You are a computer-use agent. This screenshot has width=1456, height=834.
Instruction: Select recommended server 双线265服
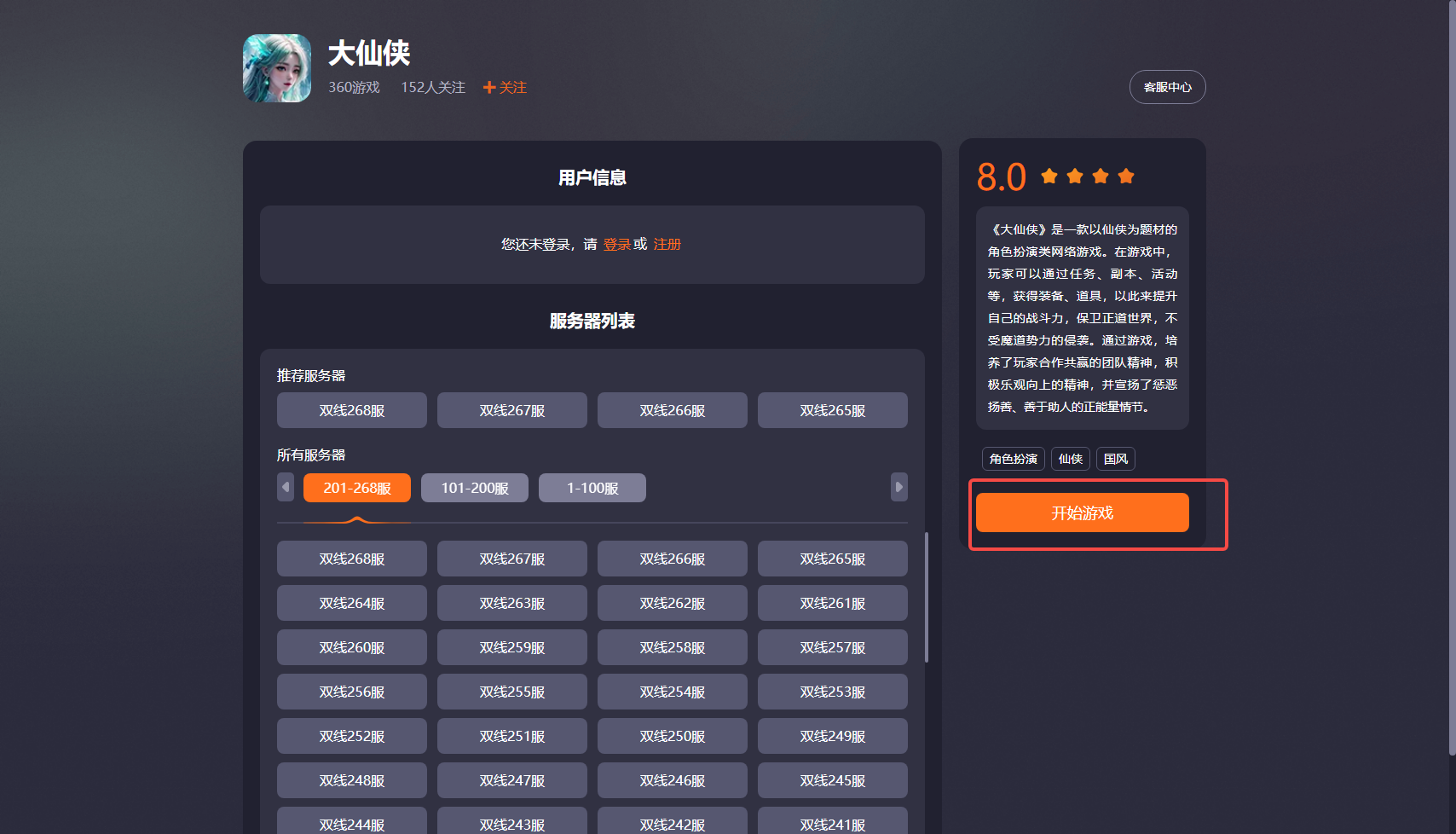(832, 410)
